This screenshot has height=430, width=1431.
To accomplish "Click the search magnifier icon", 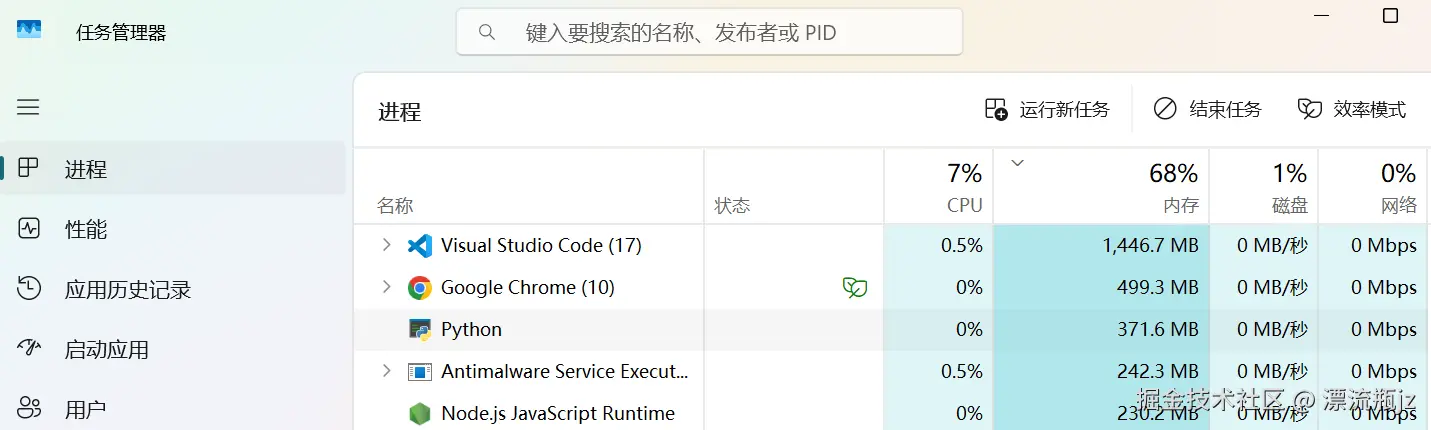I will [x=487, y=32].
